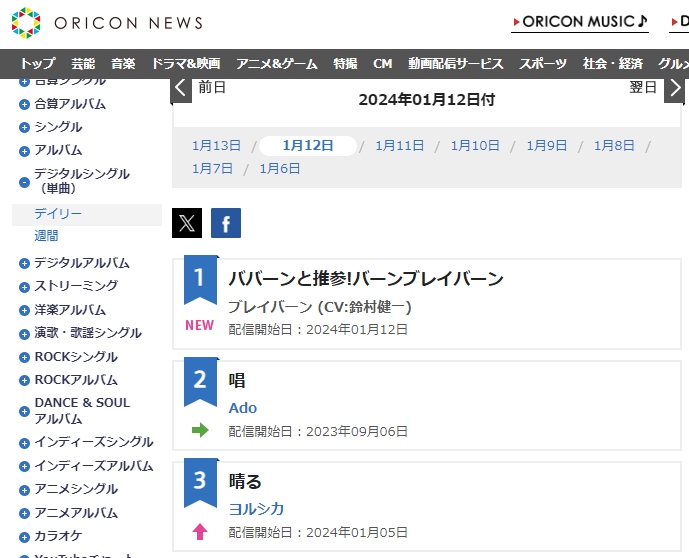
Task: Select the 週間 sidebar link
Action: [46, 236]
